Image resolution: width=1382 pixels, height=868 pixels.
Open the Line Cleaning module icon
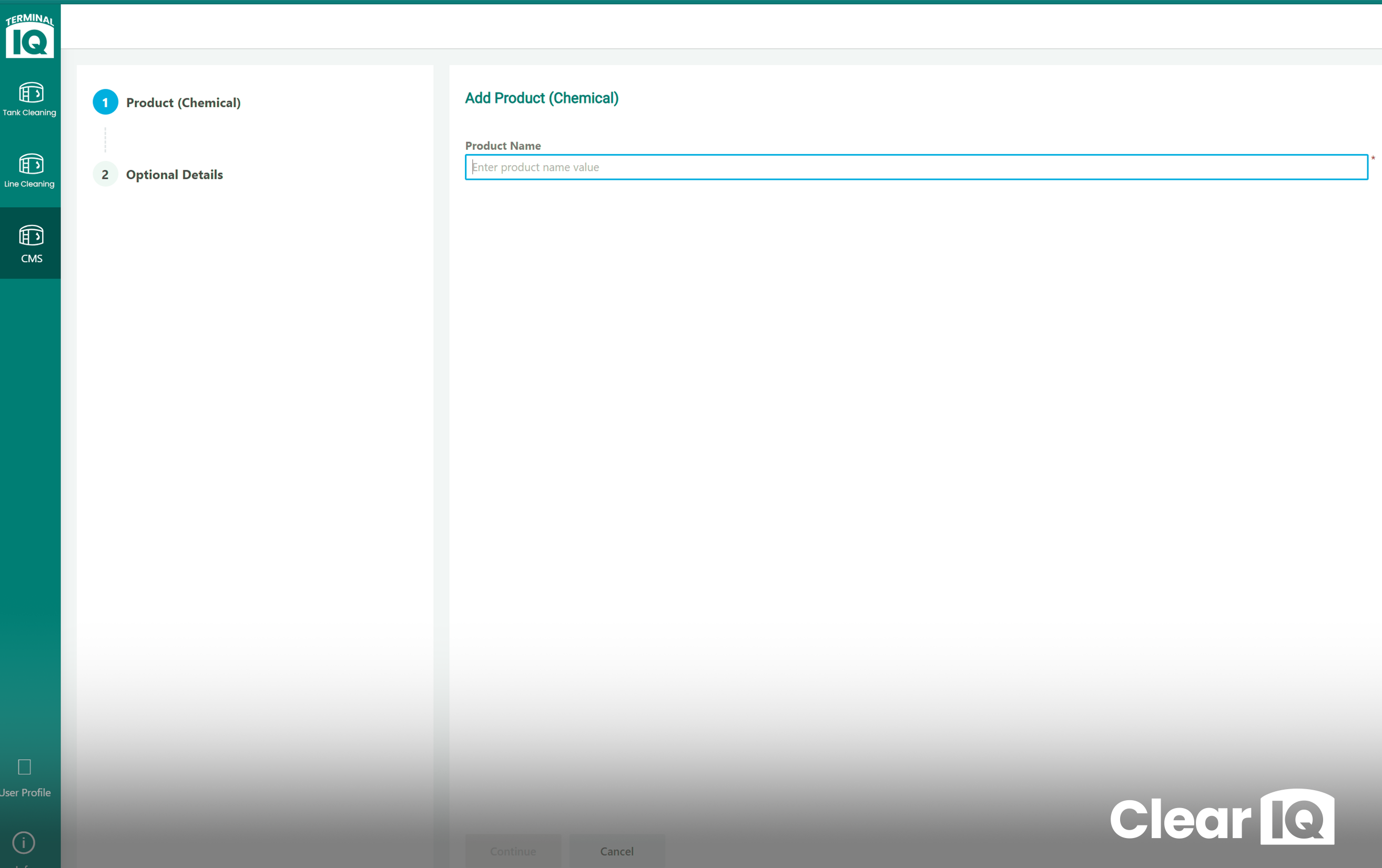coord(30,164)
